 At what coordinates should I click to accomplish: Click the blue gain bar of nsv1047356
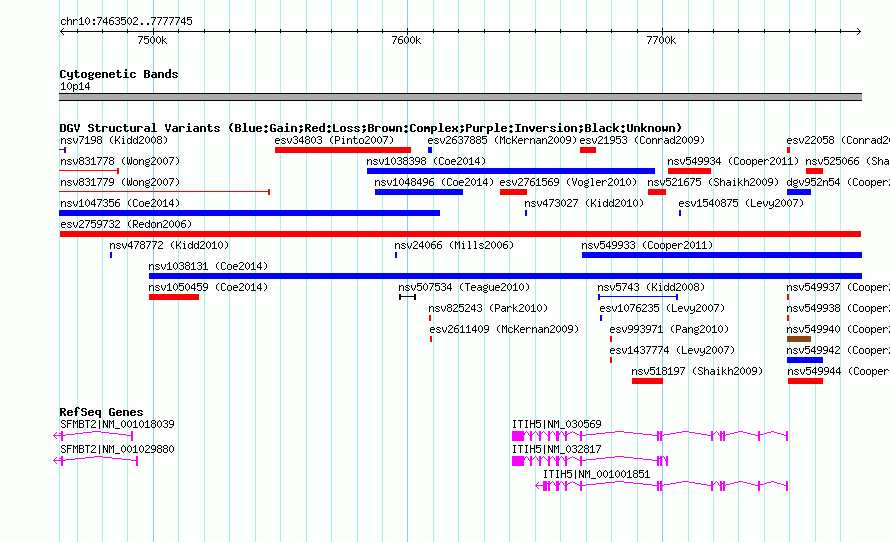pos(250,213)
